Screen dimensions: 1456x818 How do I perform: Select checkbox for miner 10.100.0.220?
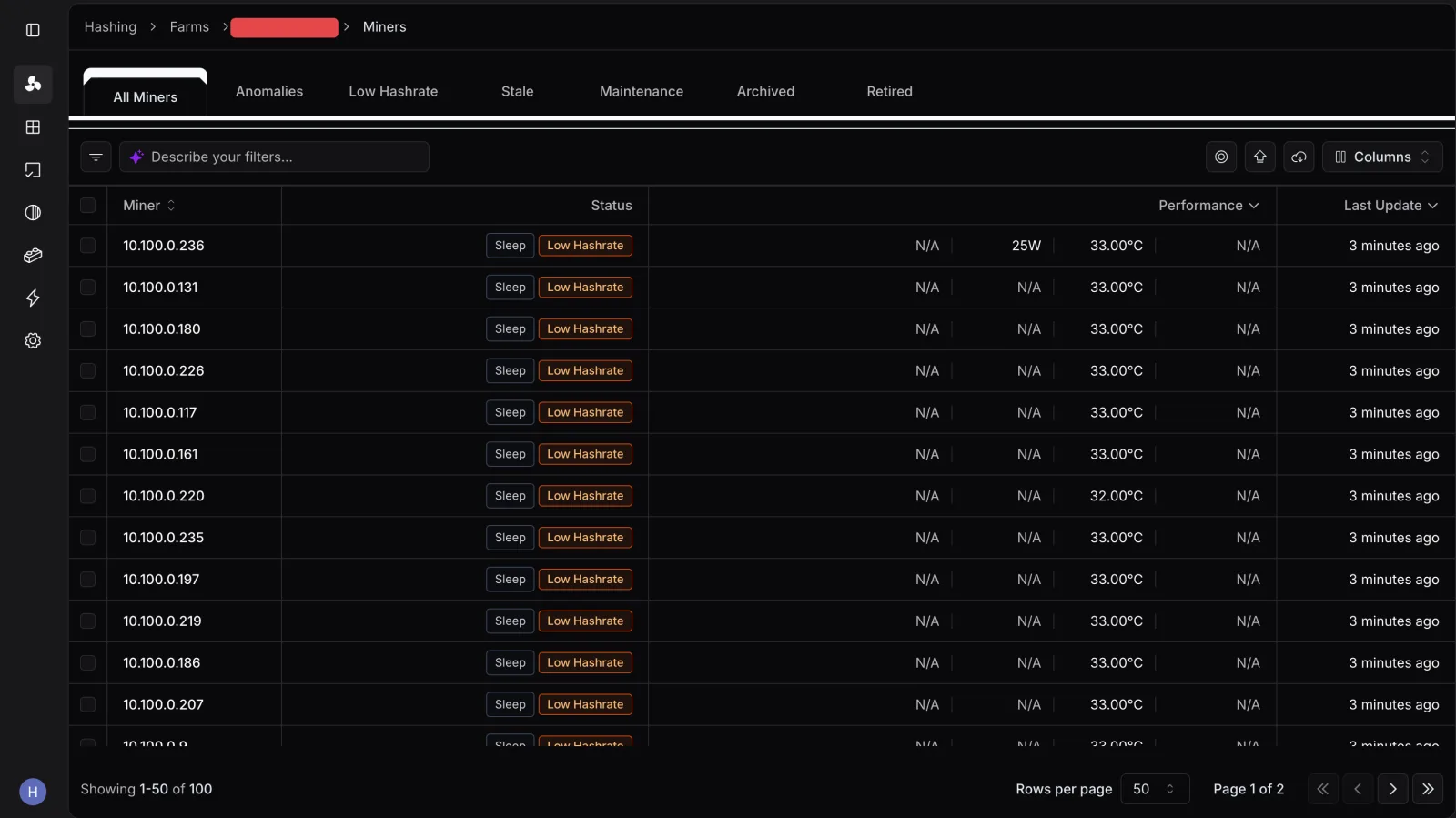87,496
